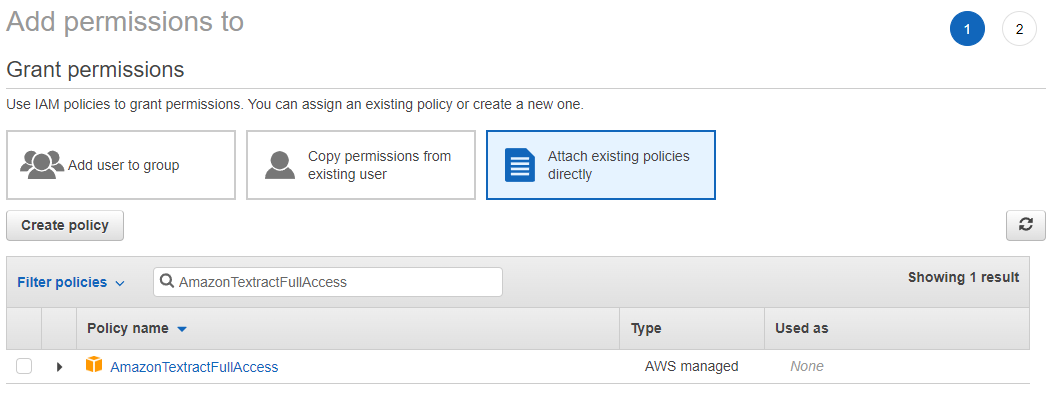Click the Type column header
The width and height of the screenshot is (1064, 397).
[646, 328]
